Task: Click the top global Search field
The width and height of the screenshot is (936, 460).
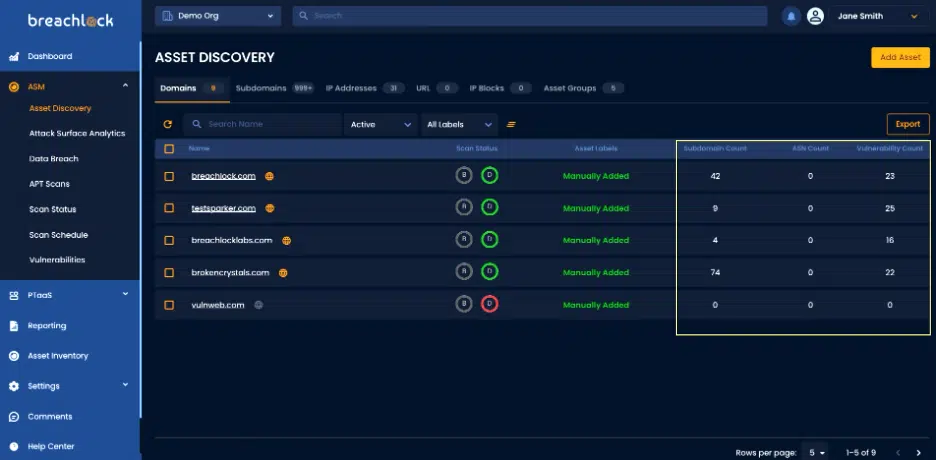Action: pos(529,16)
